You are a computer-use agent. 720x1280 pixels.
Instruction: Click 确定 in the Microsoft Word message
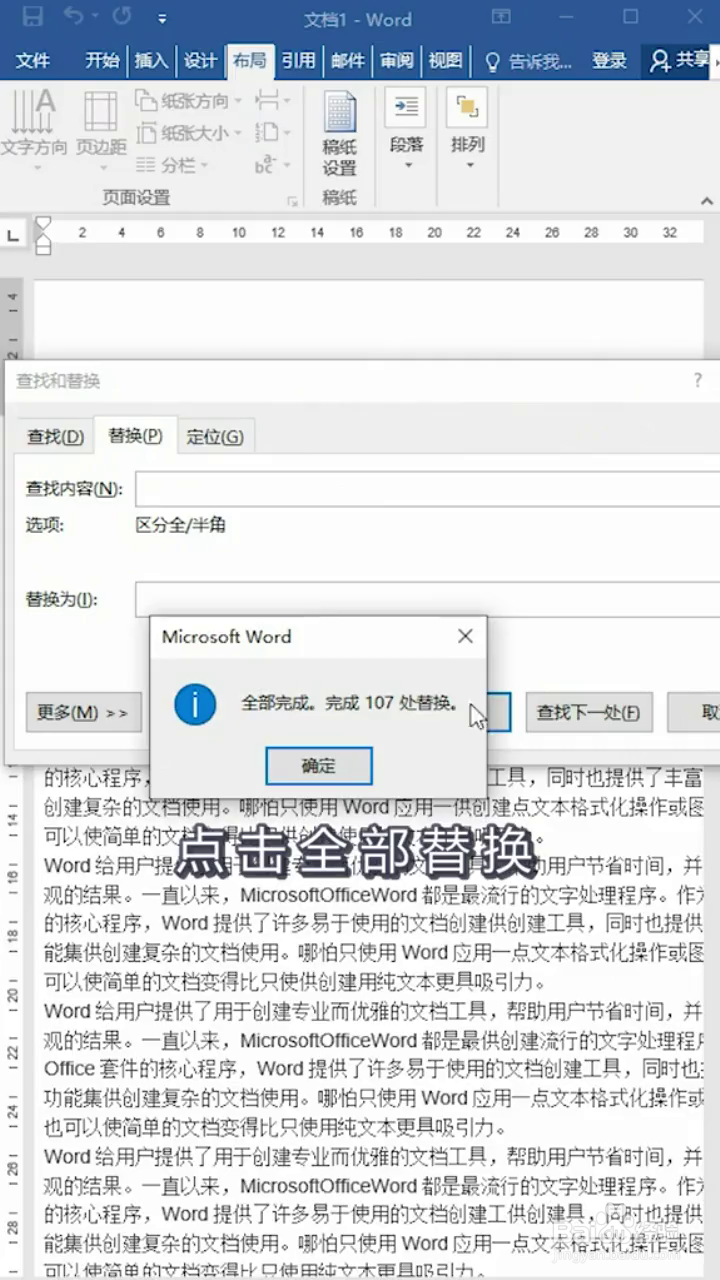319,766
